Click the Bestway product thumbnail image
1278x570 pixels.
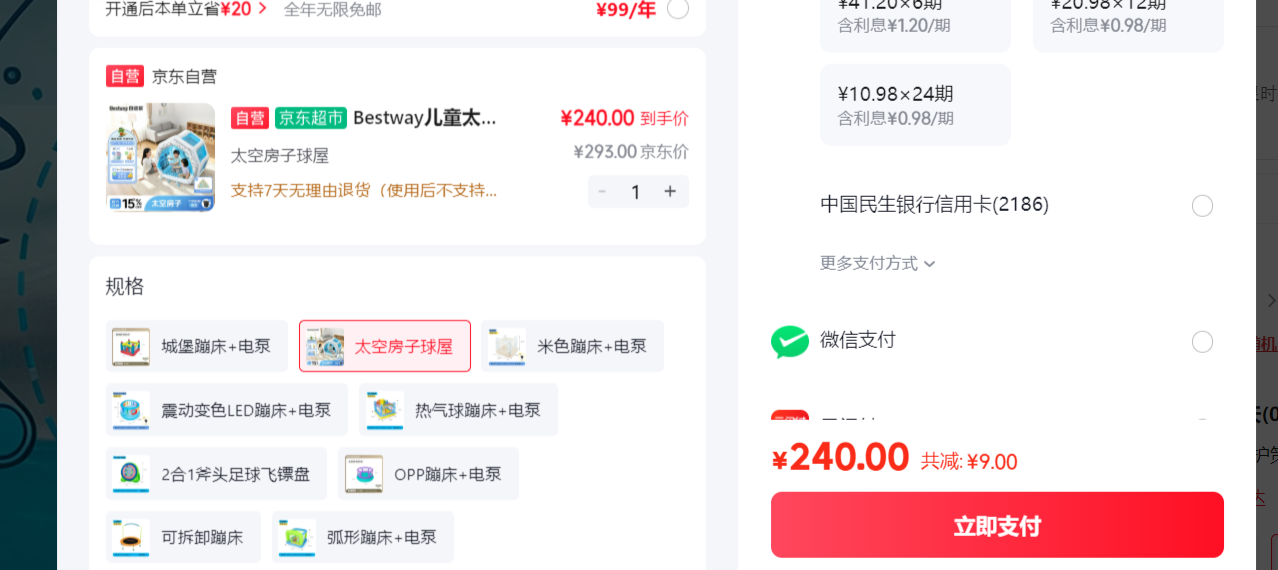(x=161, y=157)
